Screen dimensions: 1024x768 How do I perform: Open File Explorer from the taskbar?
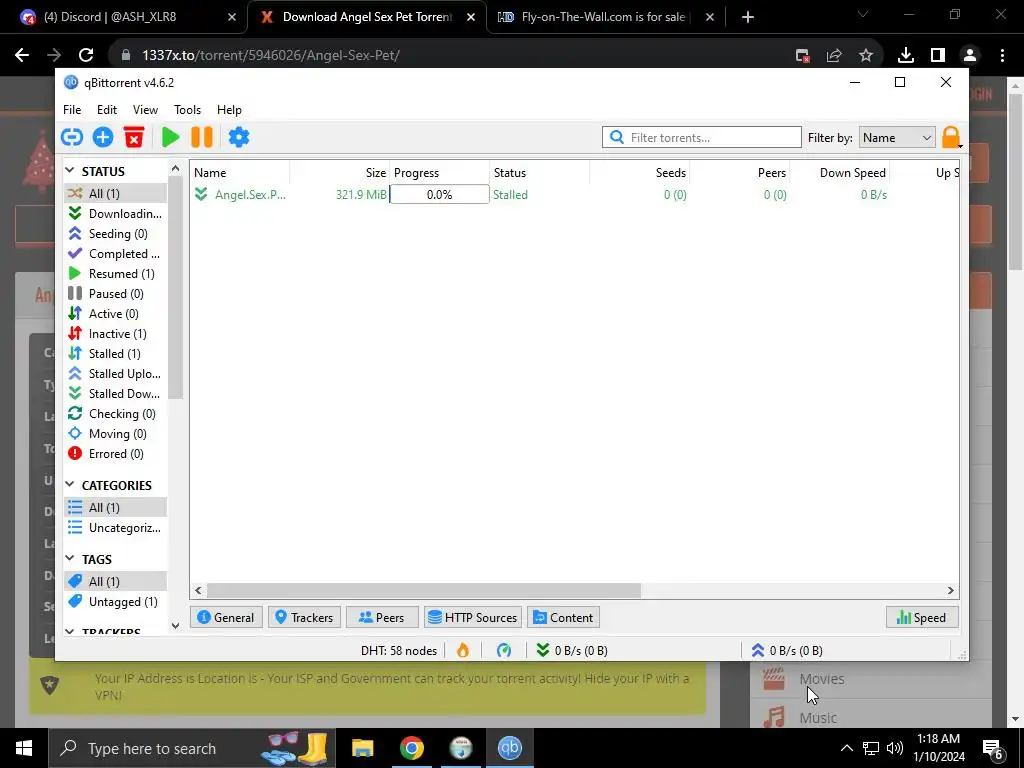[362, 748]
